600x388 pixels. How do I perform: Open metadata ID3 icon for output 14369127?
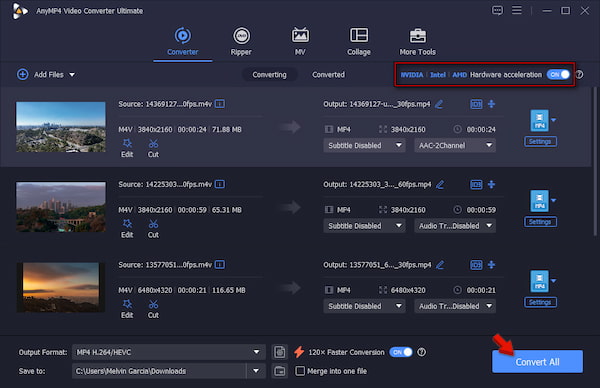(x=476, y=104)
